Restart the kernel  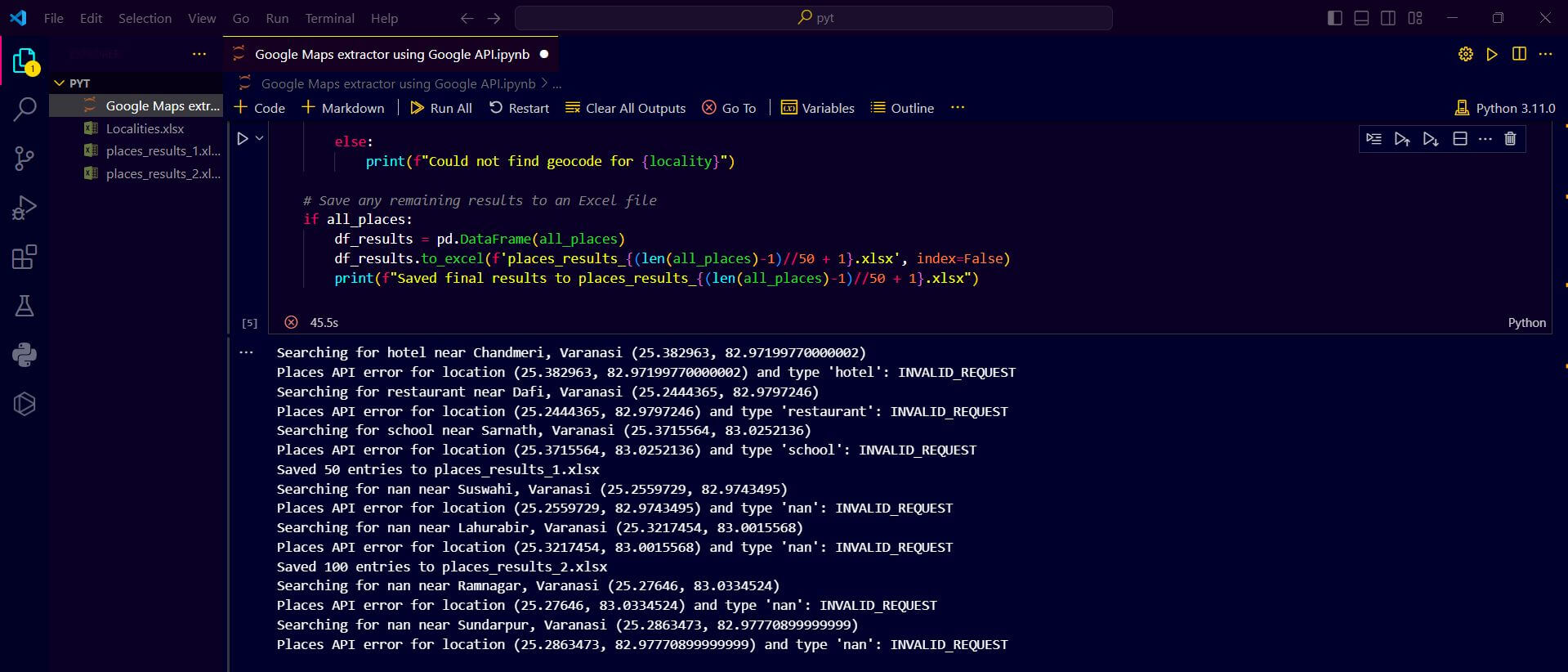point(520,108)
